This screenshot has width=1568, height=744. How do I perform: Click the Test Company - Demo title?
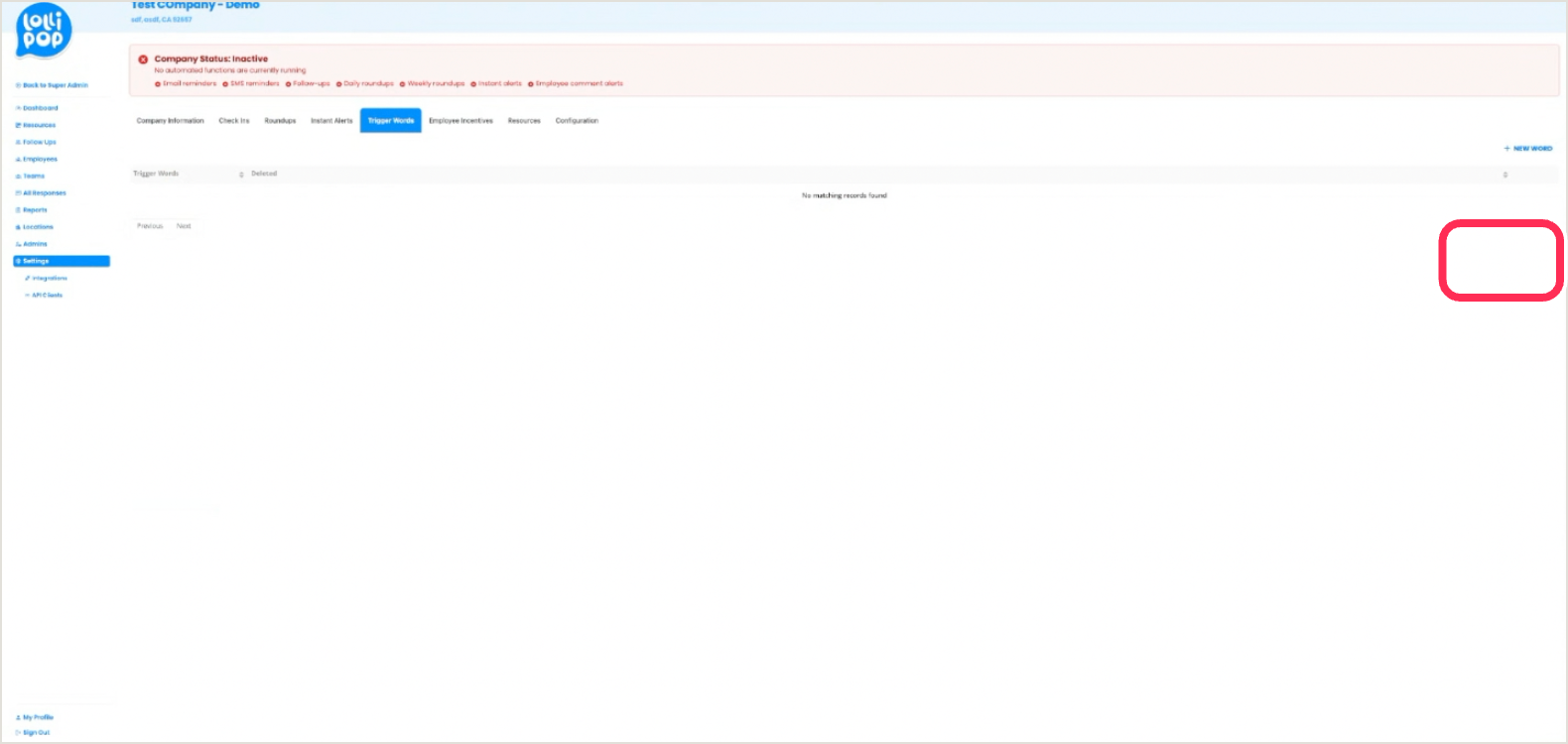tap(196, 5)
